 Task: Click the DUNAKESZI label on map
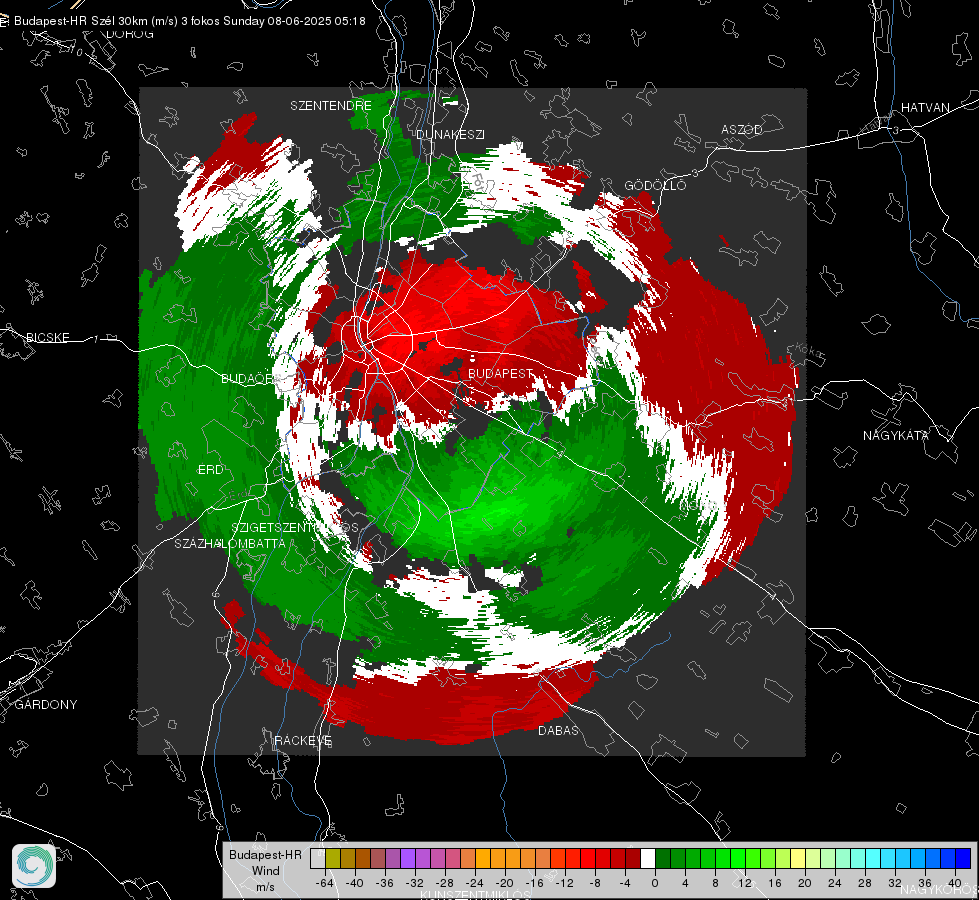click(450, 134)
